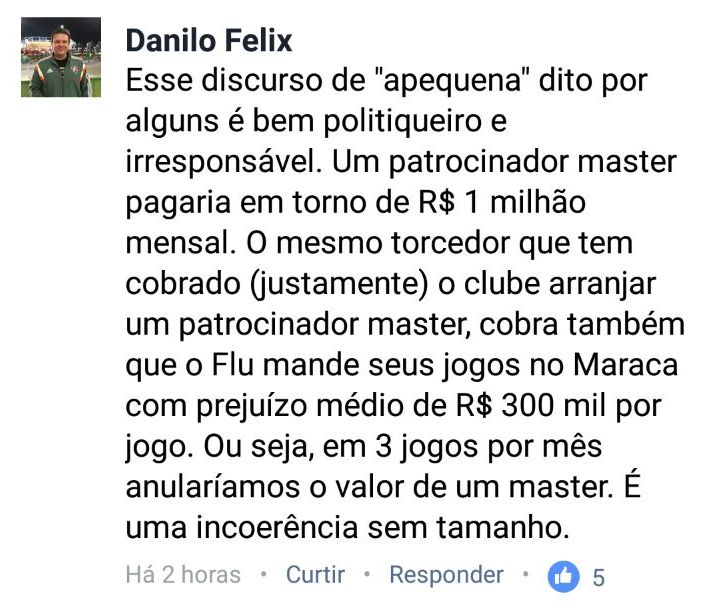Viewport: 717px width, 616px height.
Task: Click the word 'Maraca' in the comment
Action: [626, 365]
